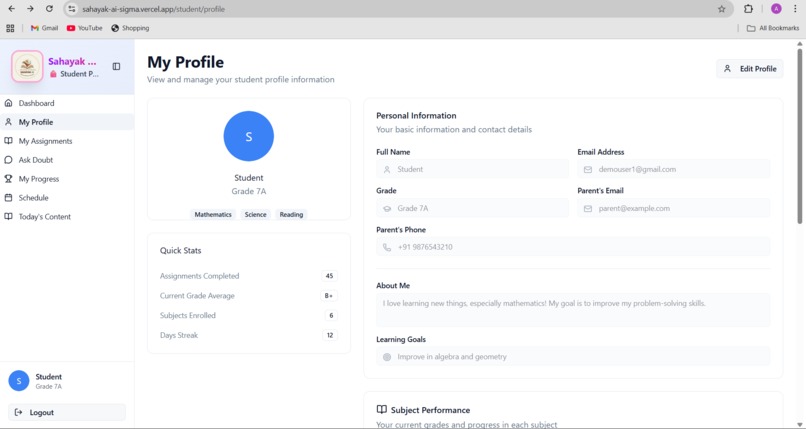Image resolution: width=806 pixels, height=429 pixels.
Task: Click the Edit Profile button
Action: pyautogui.click(x=749, y=69)
